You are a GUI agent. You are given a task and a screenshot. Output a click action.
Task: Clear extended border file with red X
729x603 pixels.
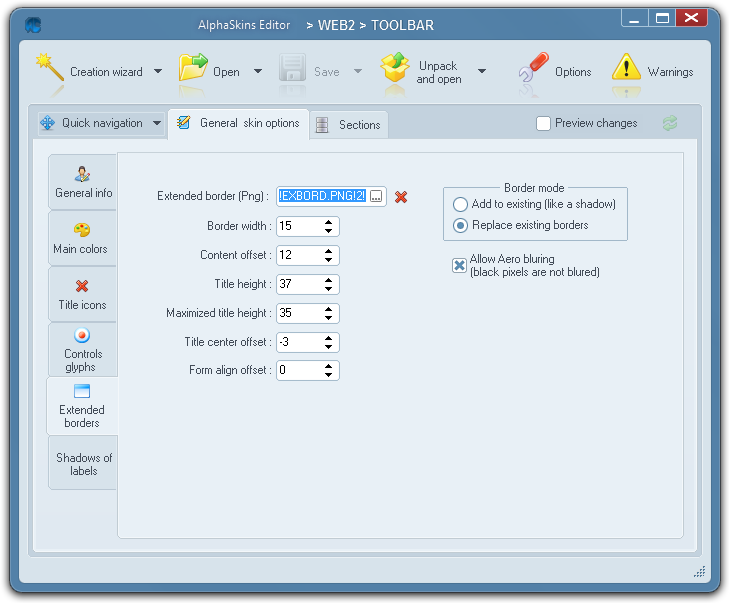click(401, 197)
